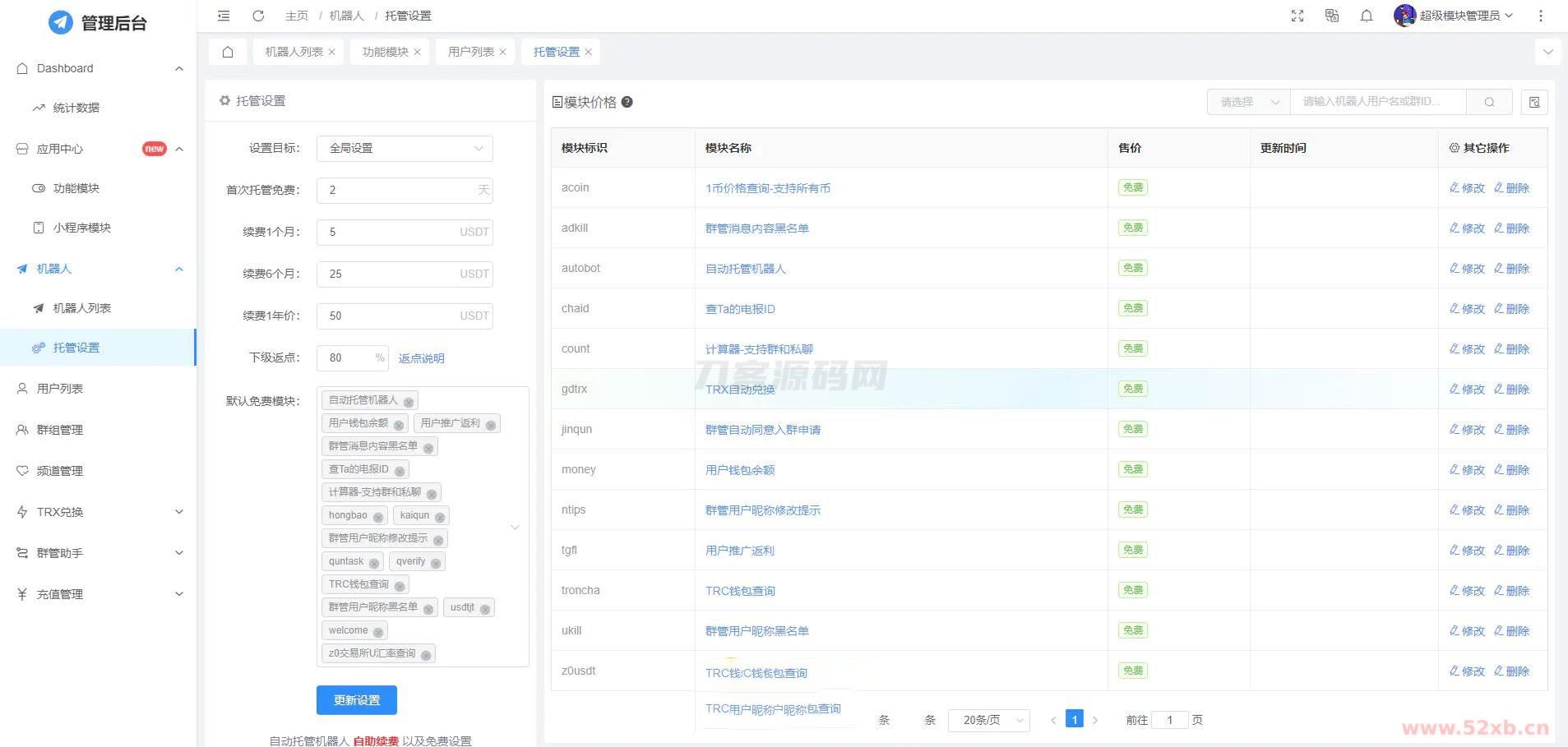Click the settings gear icon beside 托管设置 title
This screenshot has width=1568, height=747.
tap(225, 100)
